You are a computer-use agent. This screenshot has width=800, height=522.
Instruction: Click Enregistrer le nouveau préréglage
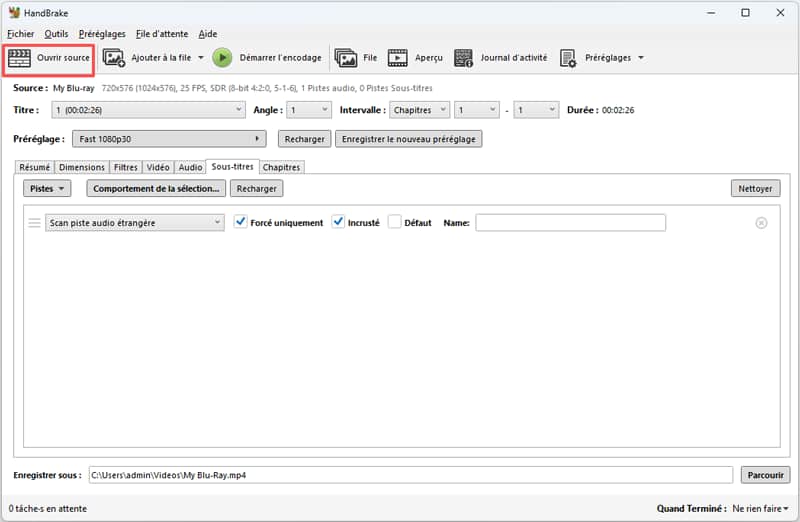click(409, 139)
